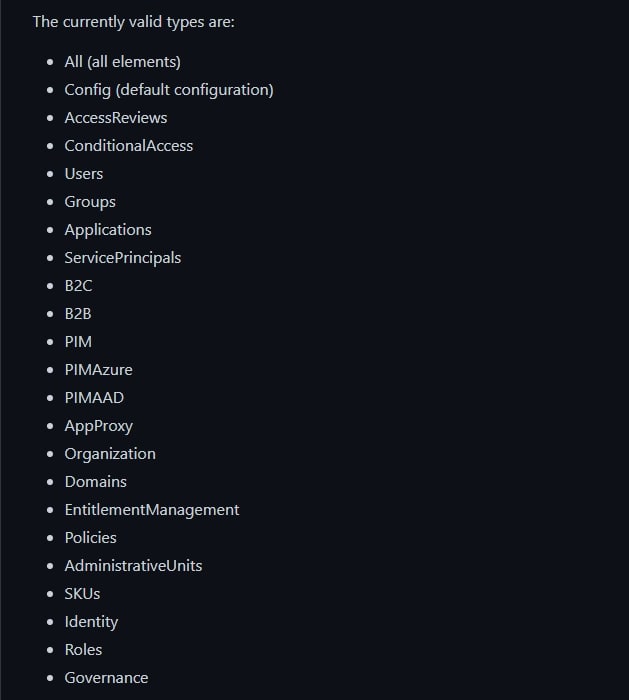This screenshot has width=629, height=700.
Task: Click the ConditionalAccess list entry
Action: point(129,146)
